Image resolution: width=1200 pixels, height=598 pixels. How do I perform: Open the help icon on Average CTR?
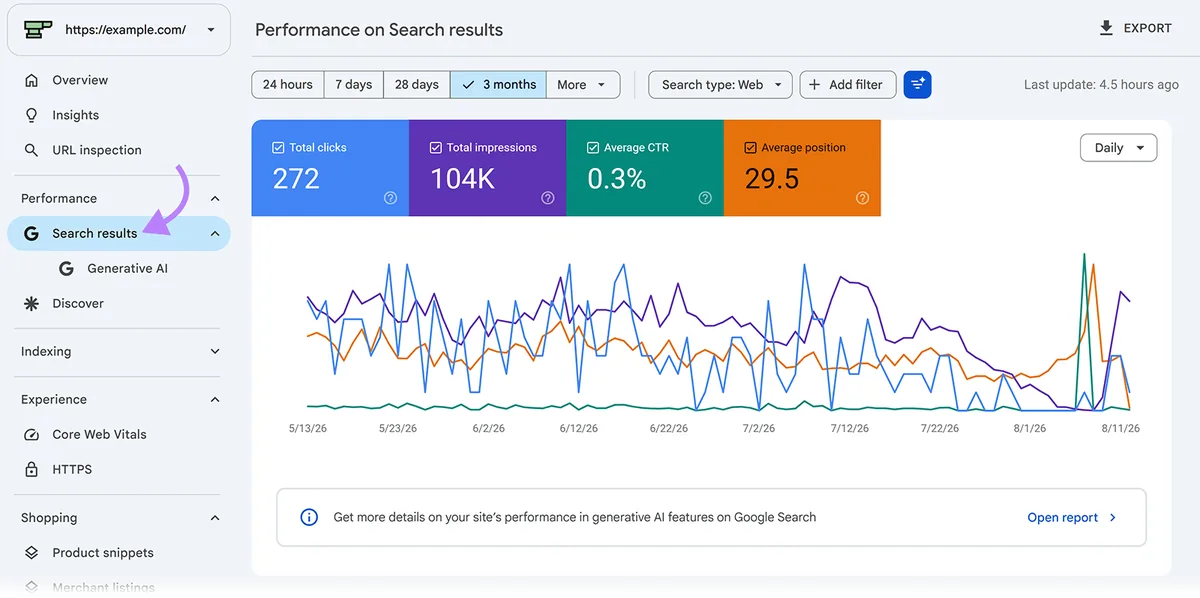(705, 198)
